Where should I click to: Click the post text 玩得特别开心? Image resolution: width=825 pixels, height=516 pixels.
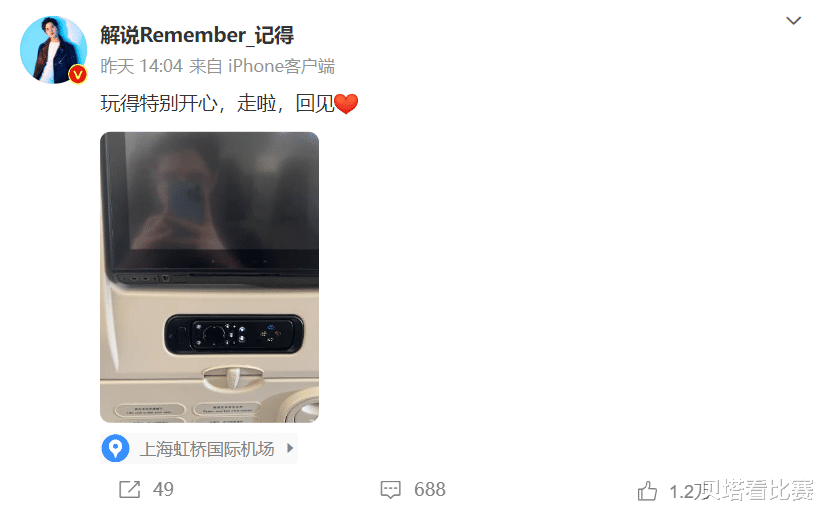159,103
